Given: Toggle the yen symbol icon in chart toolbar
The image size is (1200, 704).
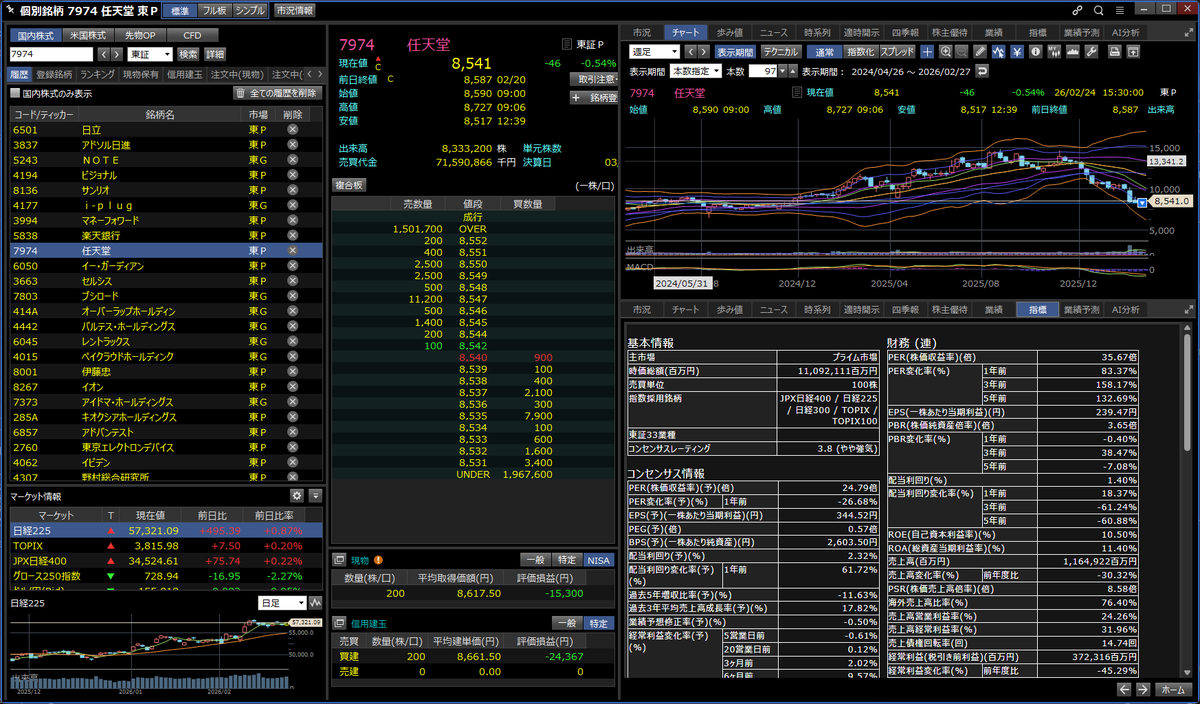Looking at the screenshot, I should [x=1016, y=51].
